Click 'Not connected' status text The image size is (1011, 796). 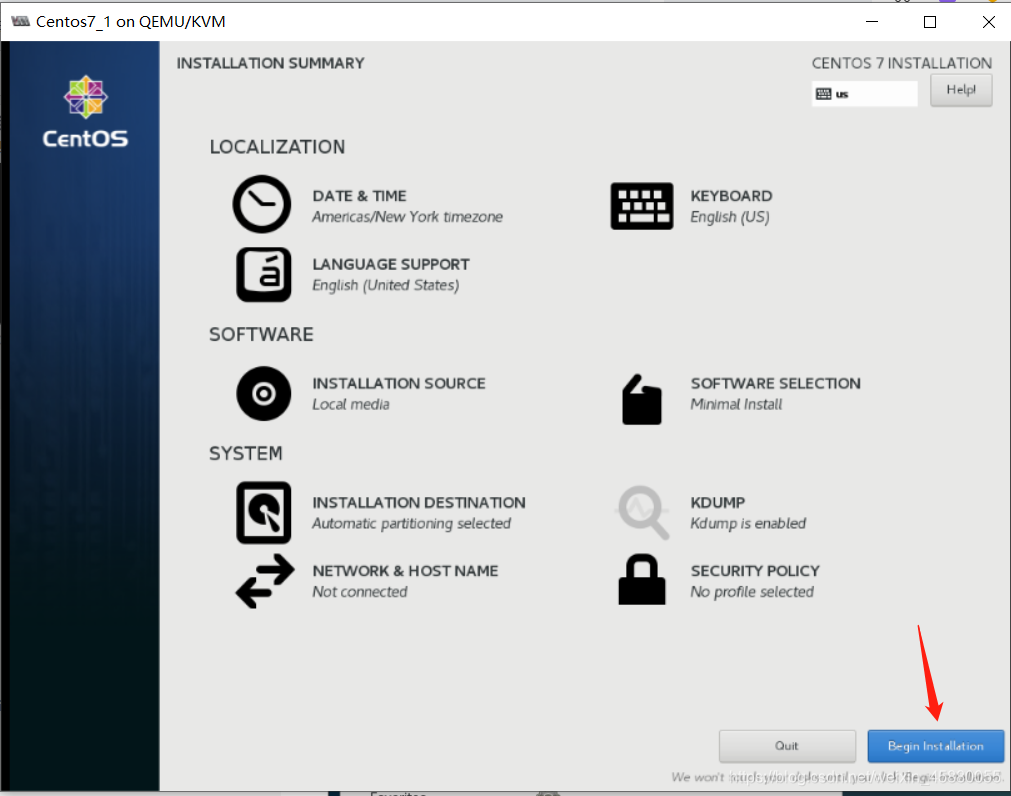click(x=360, y=592)
